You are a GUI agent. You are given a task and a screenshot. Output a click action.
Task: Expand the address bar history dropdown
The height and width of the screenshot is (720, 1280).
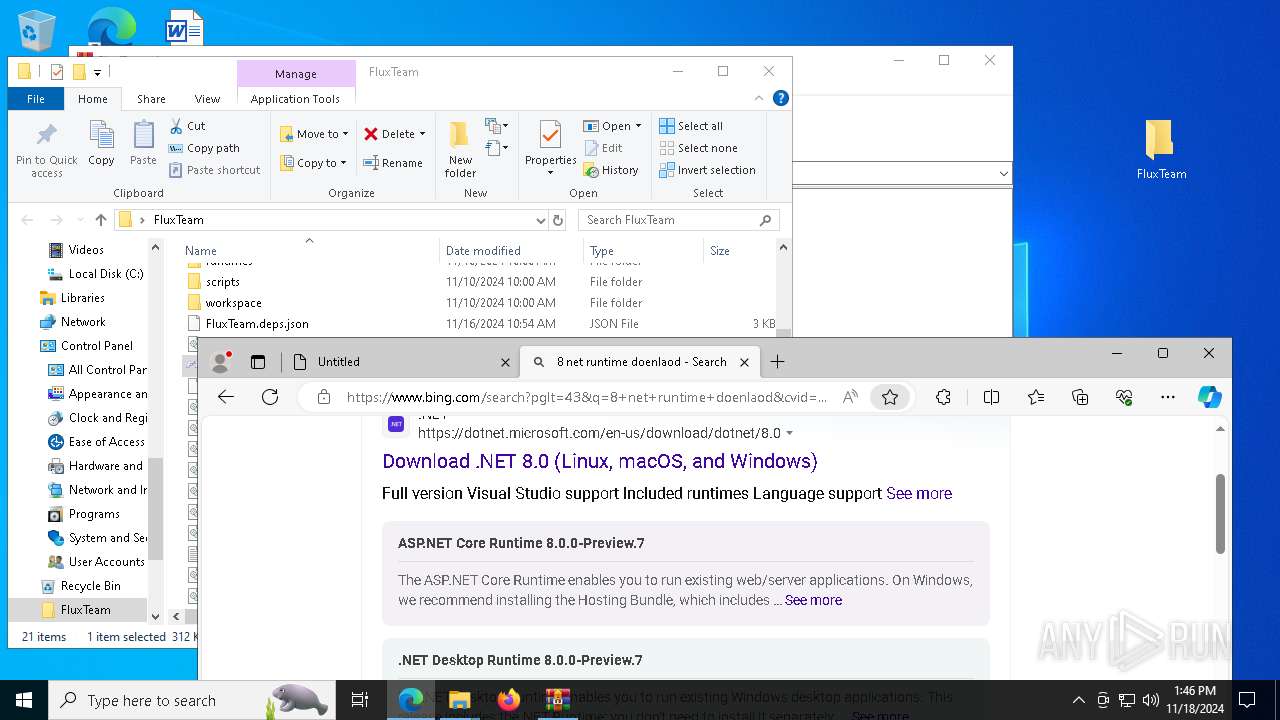540,220
